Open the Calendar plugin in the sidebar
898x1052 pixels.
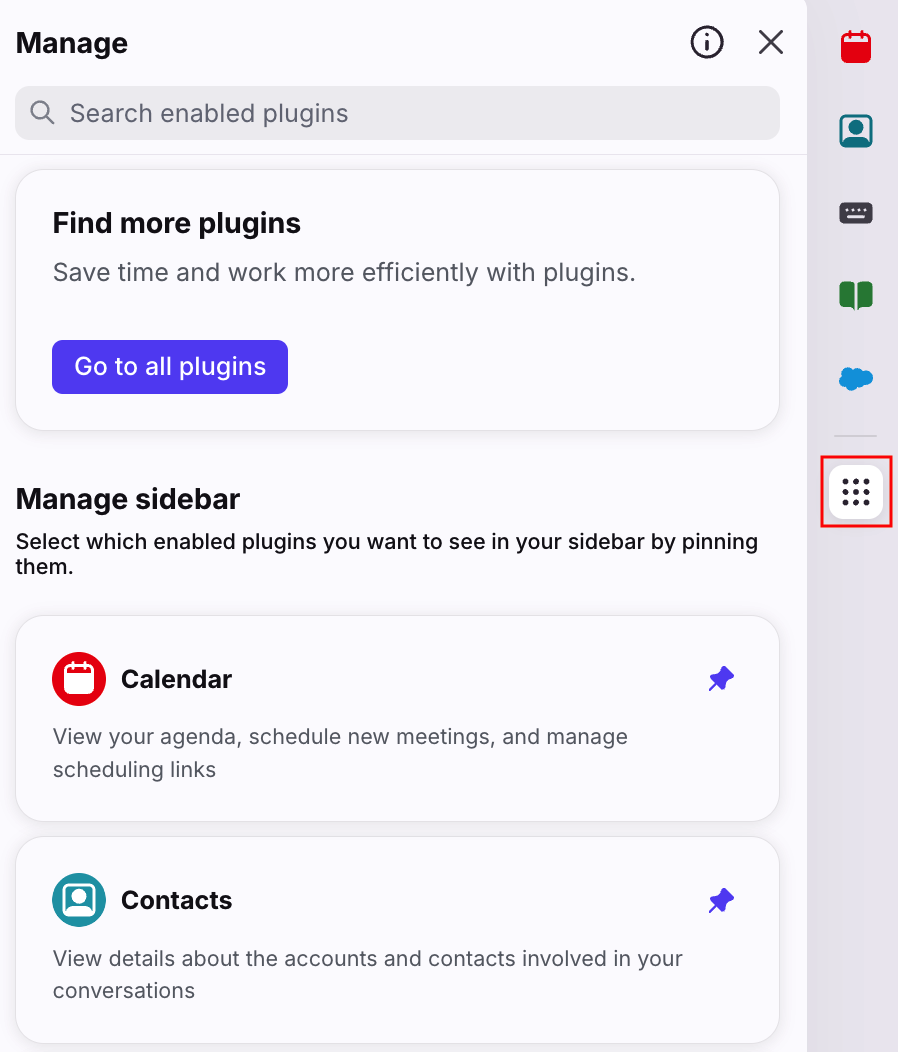856,47
